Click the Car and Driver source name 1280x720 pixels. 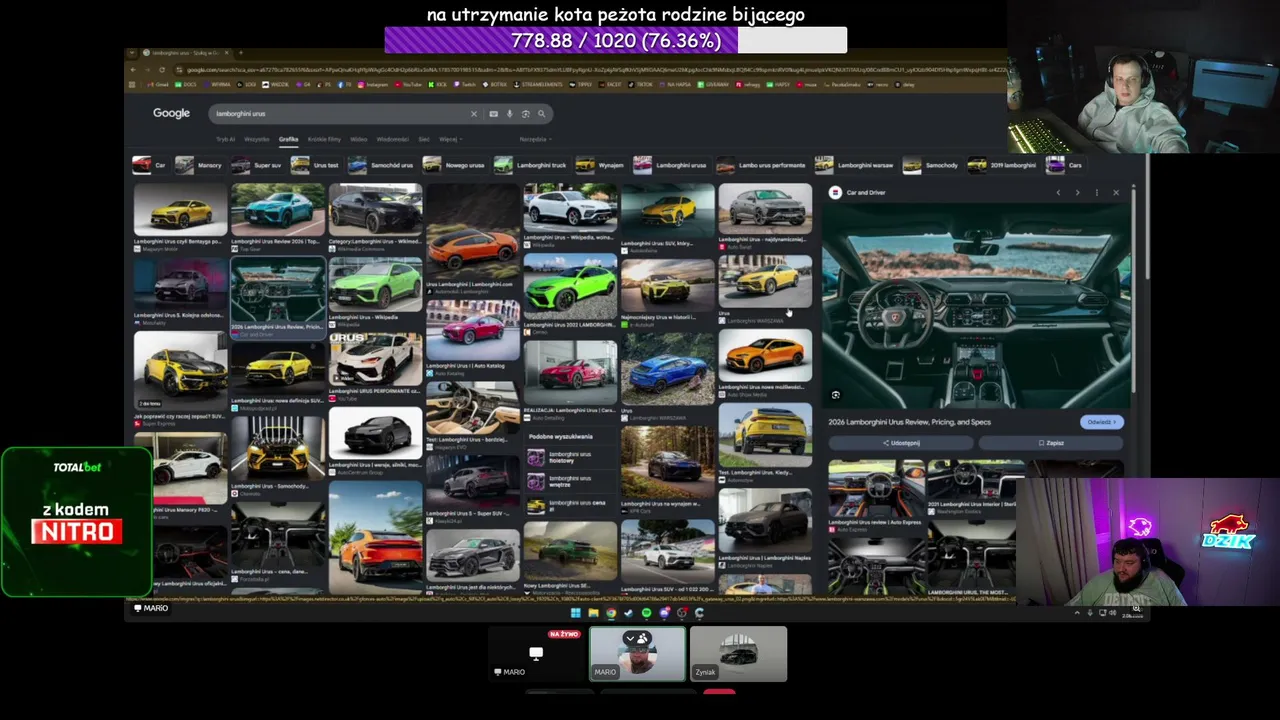pyautogui.click(x=866, y=192)
